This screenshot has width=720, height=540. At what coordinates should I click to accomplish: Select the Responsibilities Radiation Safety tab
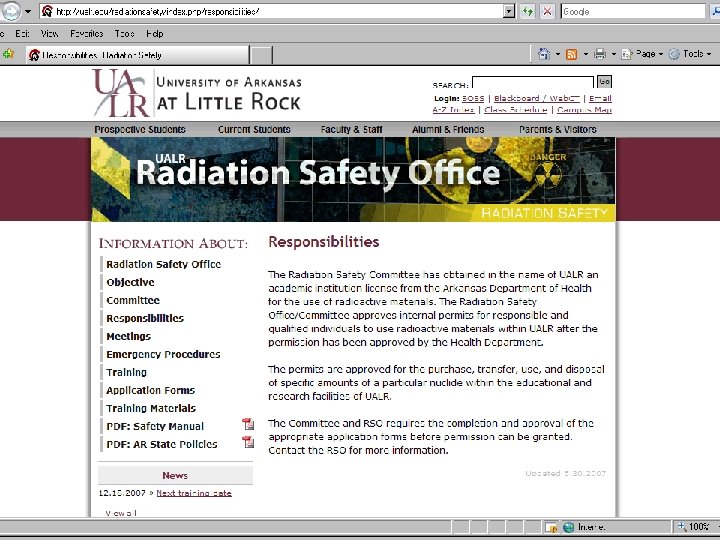point(138,55)
